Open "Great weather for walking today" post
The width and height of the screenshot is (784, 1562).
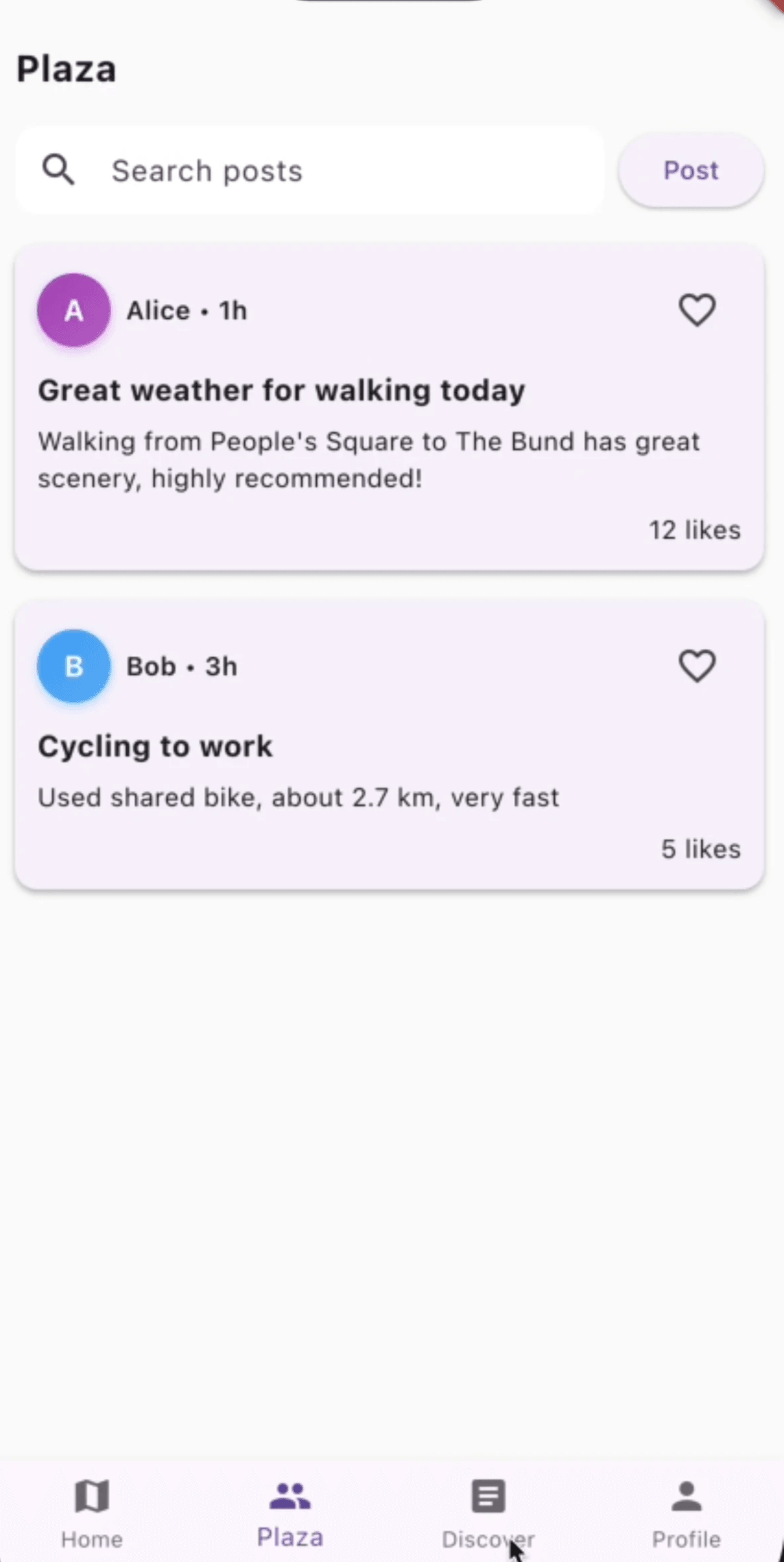tap(281, 390)
